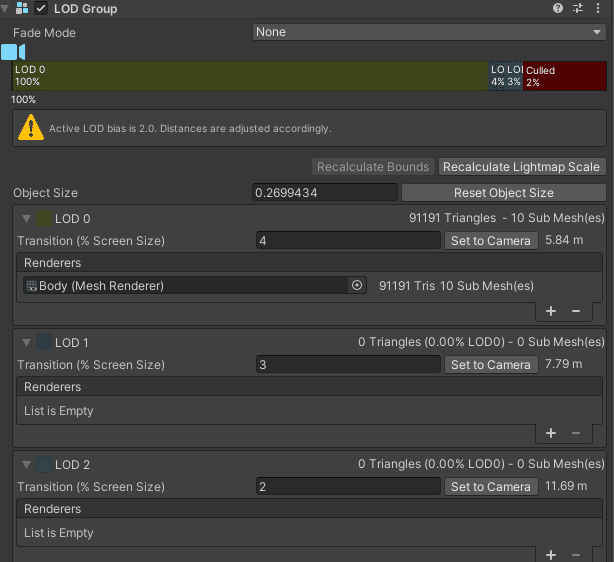Click LOD 0 Renderers header

tap(309, 262)
